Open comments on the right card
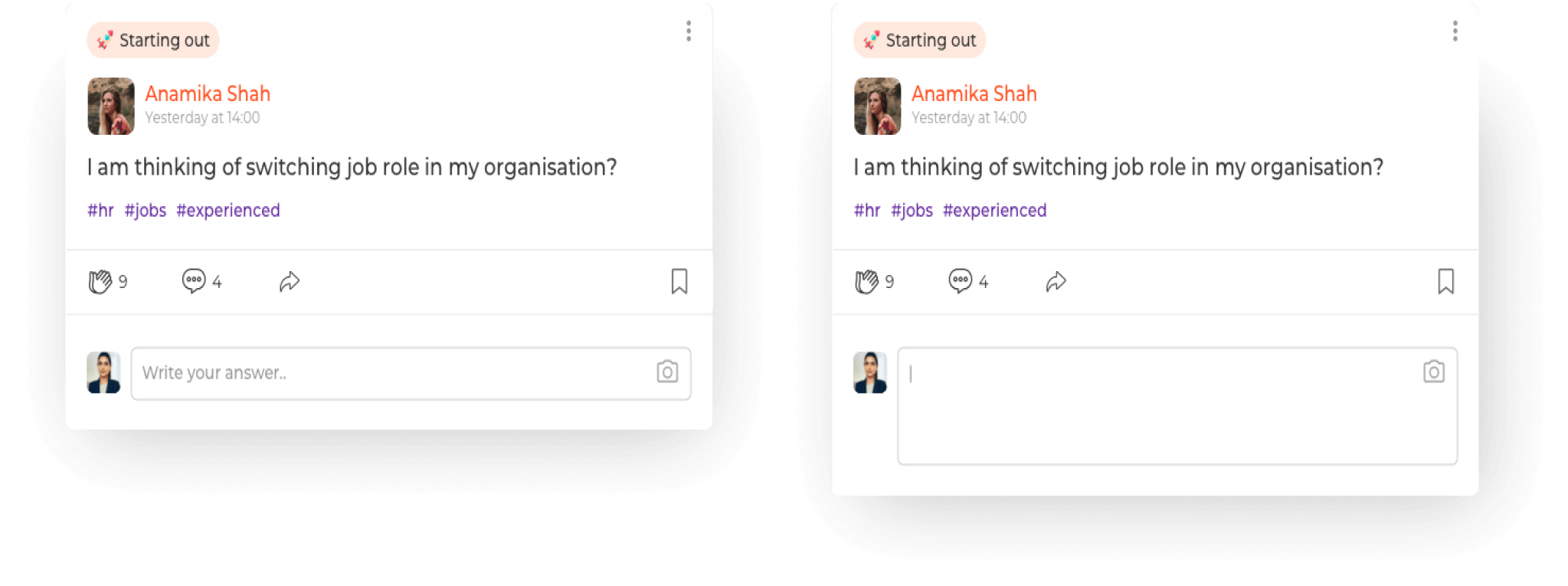This screenshot has width=1568, height=586. click(961, 281)
